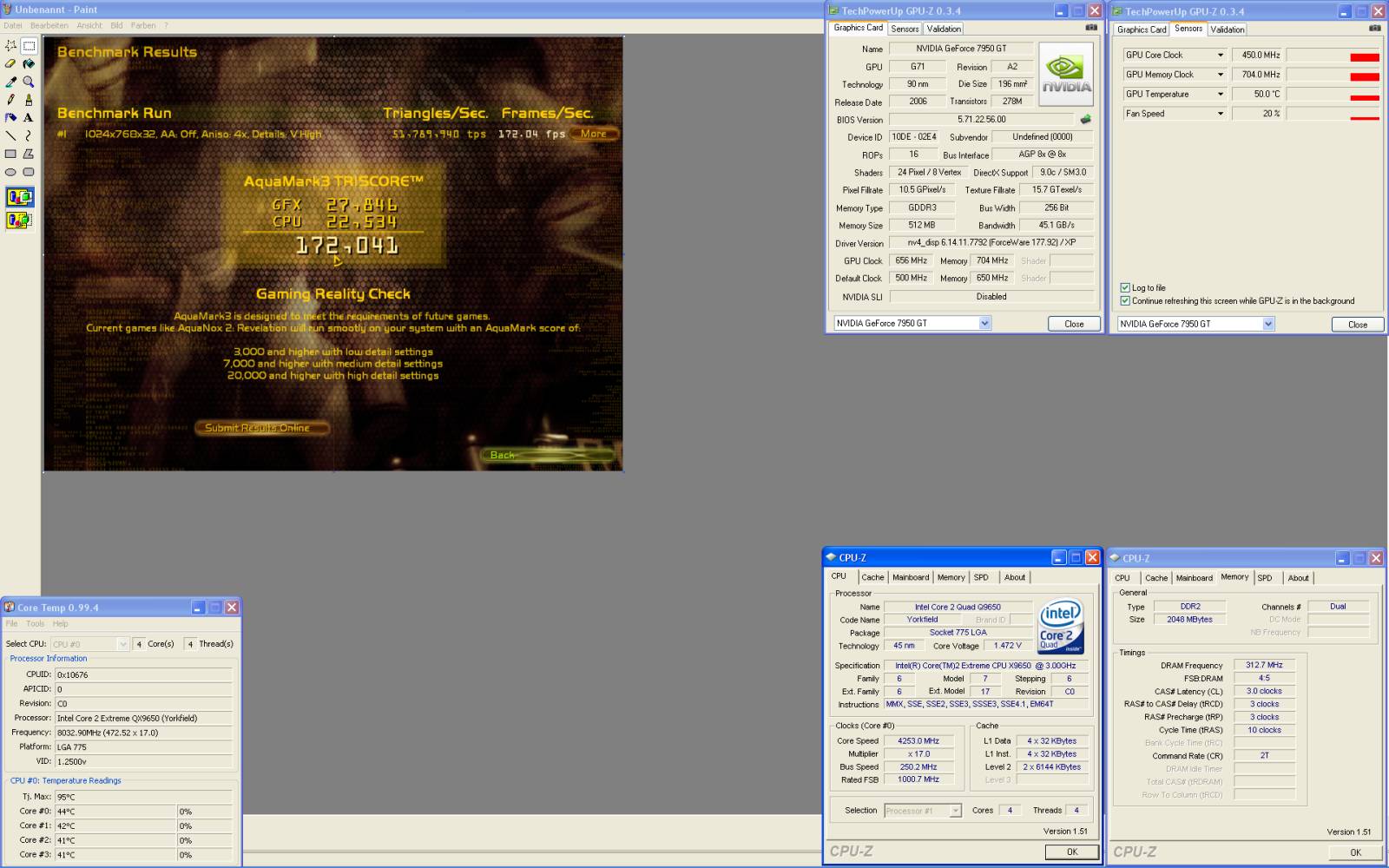Select the Free-Form Select tool in Paint
The height and width of the screenshot is (868, 1389).
pyautogui.click(x=10, y=45)
